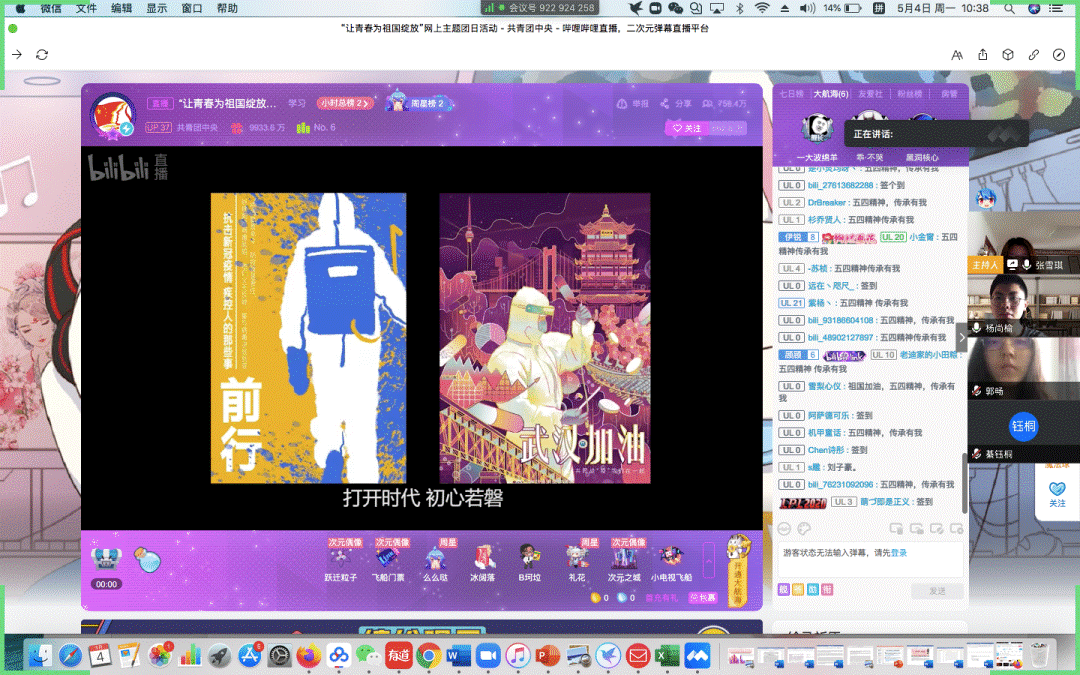Reload the page with the refresh icon
This screenshot has width=1080, height=675.
click(42, 54)
